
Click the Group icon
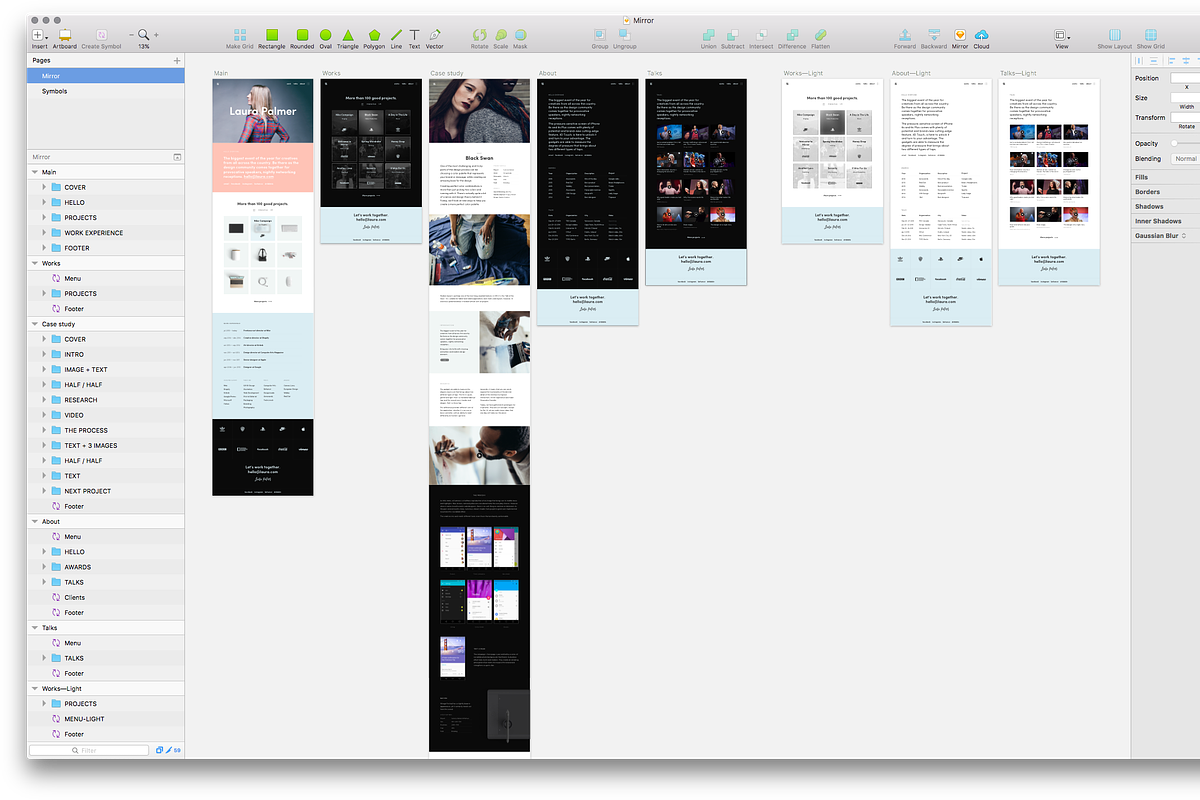(x=600, y=35)
